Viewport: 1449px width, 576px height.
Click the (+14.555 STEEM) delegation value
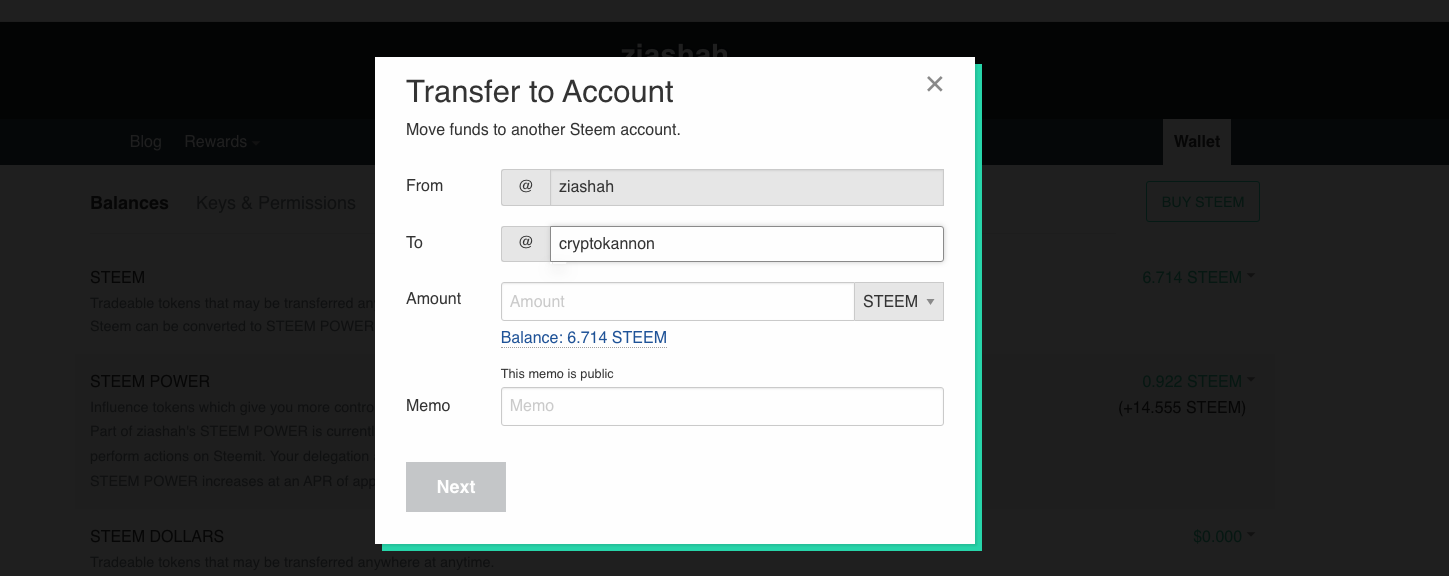[1182, 408]
